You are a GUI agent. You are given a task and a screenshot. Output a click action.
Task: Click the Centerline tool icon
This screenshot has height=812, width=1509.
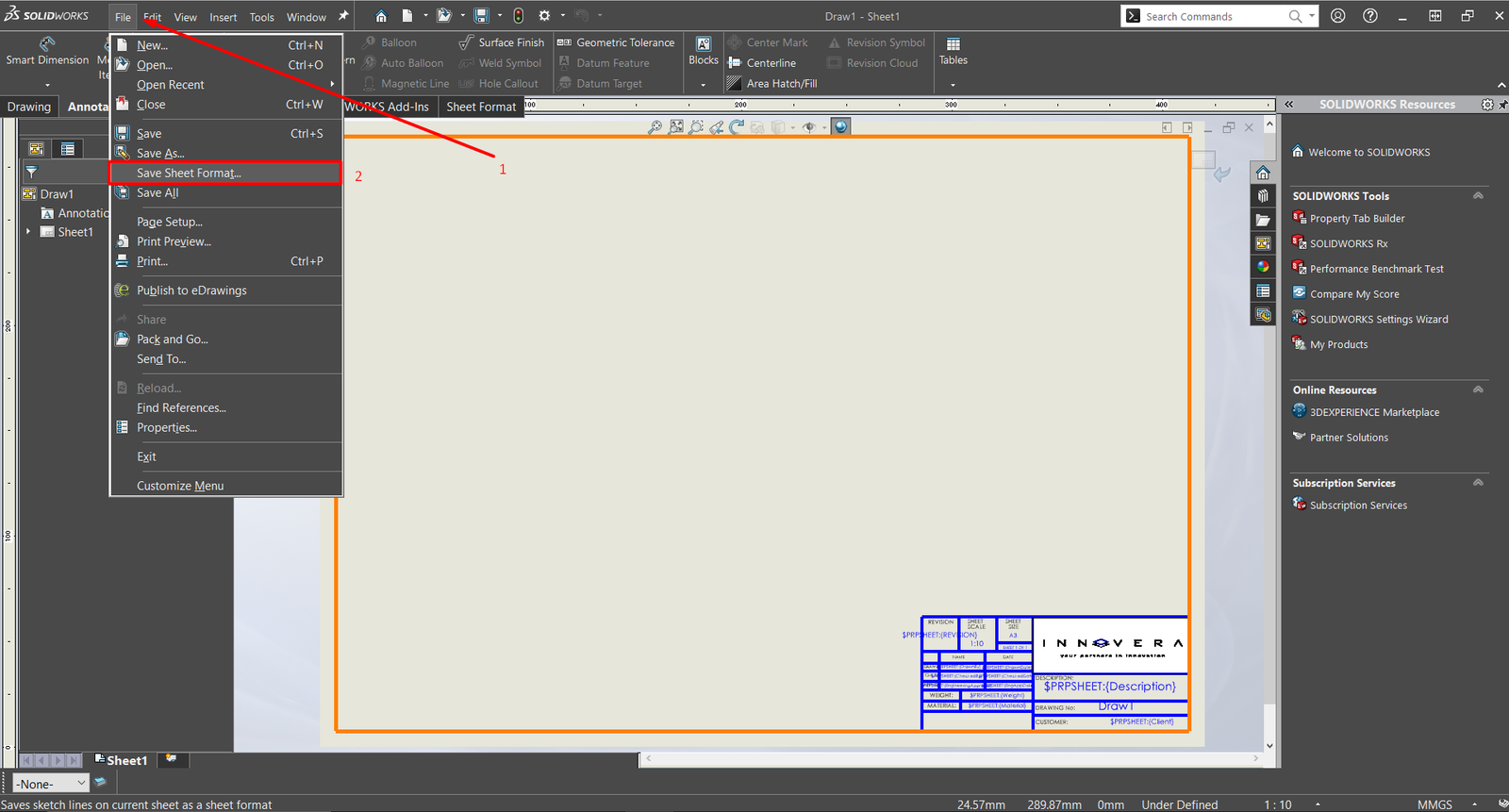pos(735,63)
